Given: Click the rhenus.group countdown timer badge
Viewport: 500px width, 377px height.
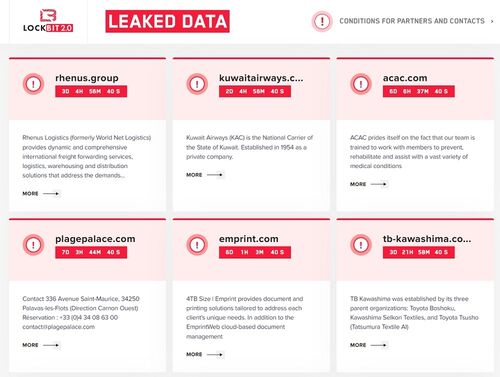Looking at the screenshot, I should [x=91, y=91].
